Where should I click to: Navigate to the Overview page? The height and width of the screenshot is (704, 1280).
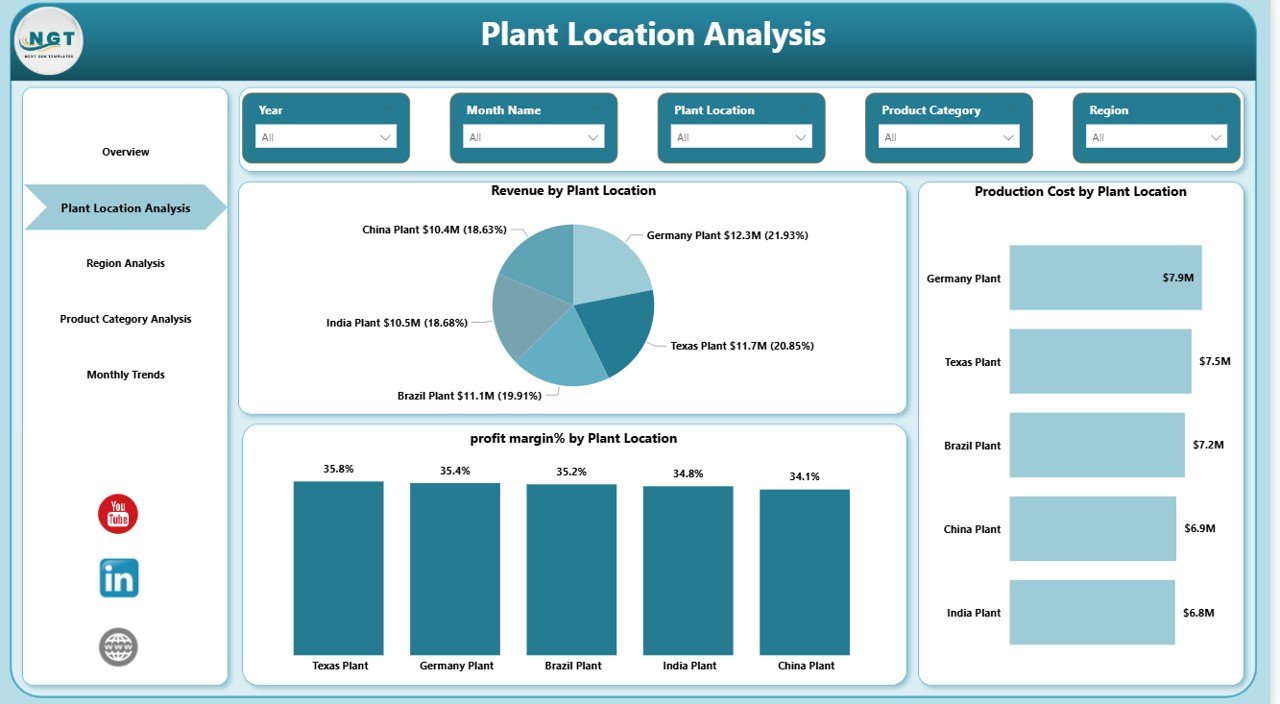(124, 151)
